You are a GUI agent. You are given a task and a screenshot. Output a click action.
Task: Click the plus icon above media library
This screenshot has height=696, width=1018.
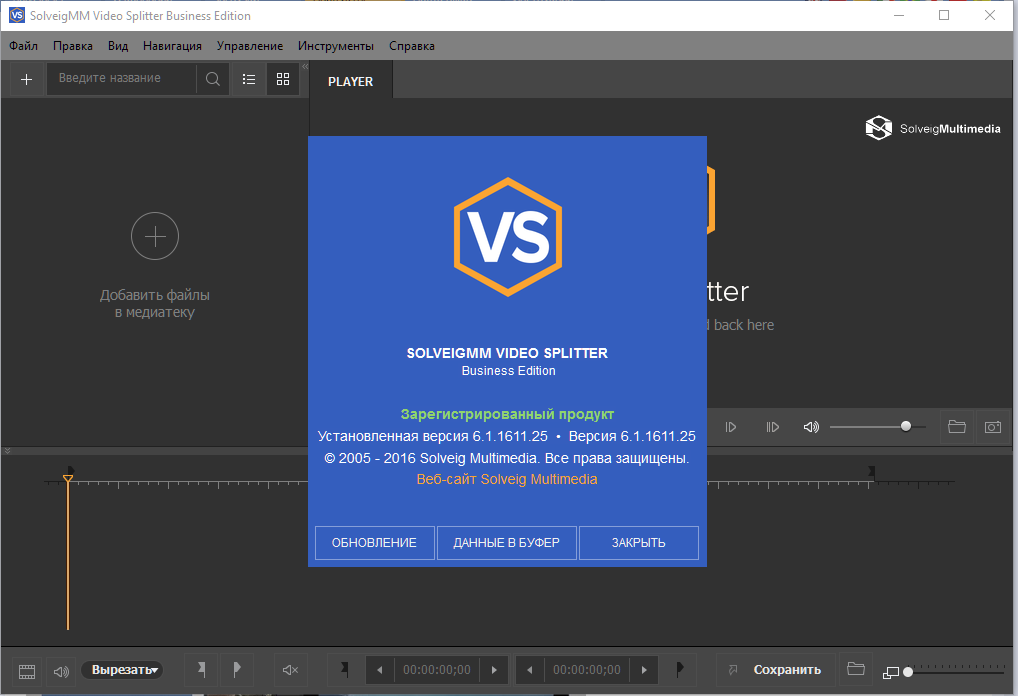click(26, 79)
